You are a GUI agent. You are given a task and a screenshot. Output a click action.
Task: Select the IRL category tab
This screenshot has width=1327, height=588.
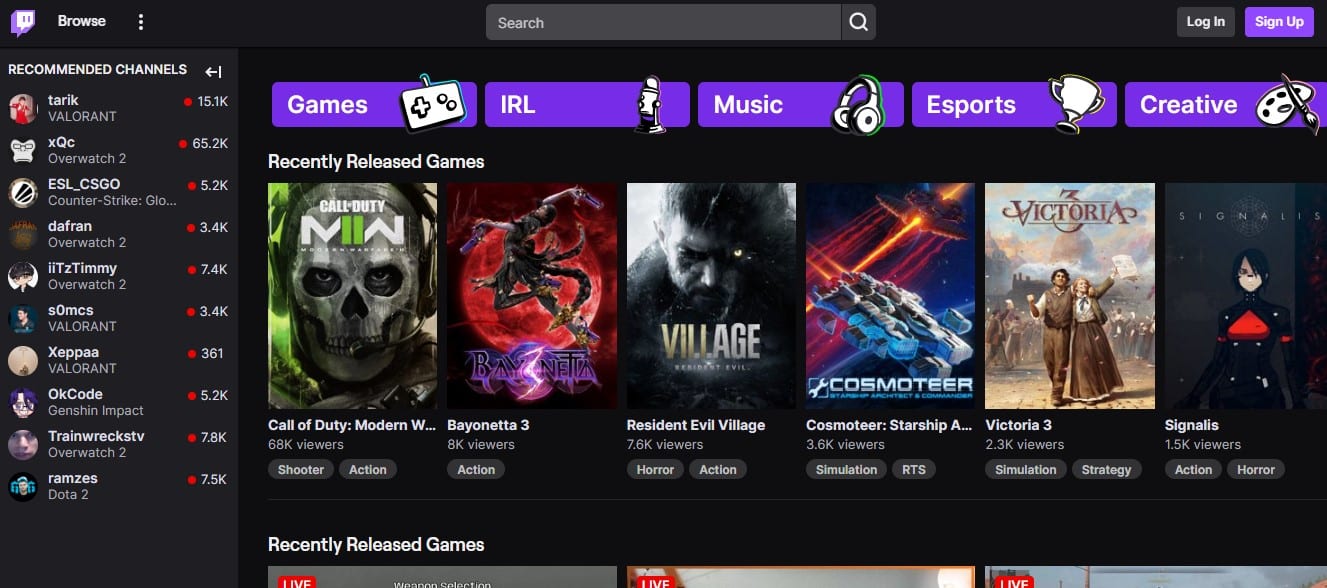(587, 104)
